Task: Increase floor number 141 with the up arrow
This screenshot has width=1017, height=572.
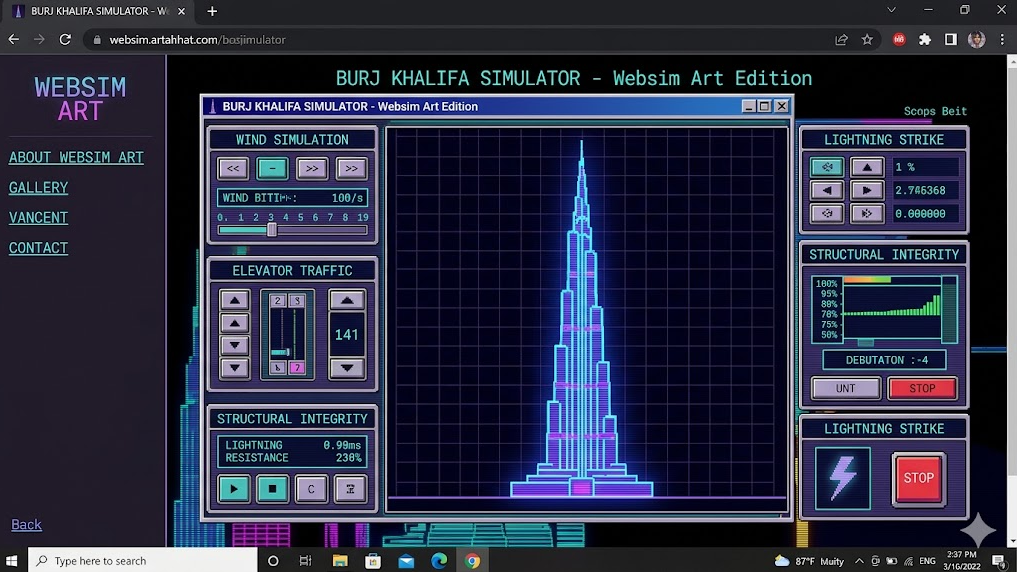Action: coord(347,300)
